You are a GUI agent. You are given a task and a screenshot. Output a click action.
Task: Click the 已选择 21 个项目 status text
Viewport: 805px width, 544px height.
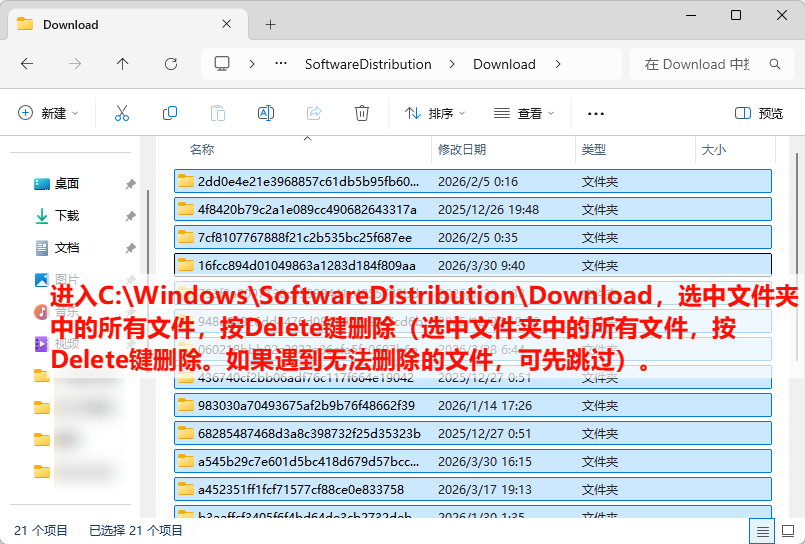[136, 531]
